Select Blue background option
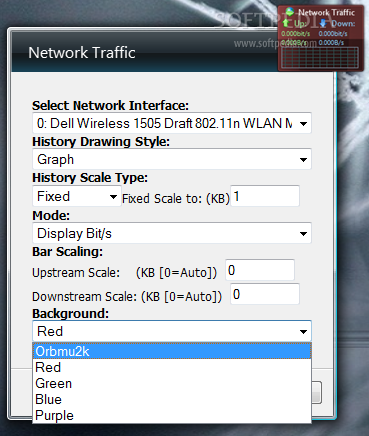This screenshot has width=369, height=436. point(172,399)
